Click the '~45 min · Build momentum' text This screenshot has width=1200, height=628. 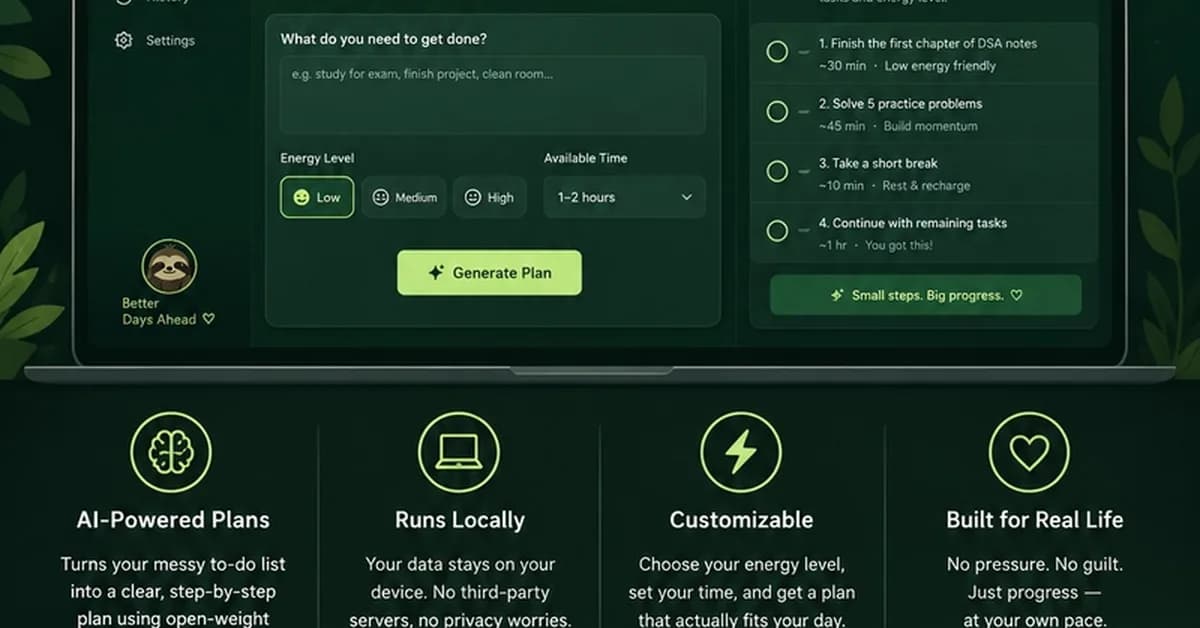tap(898, 126)
